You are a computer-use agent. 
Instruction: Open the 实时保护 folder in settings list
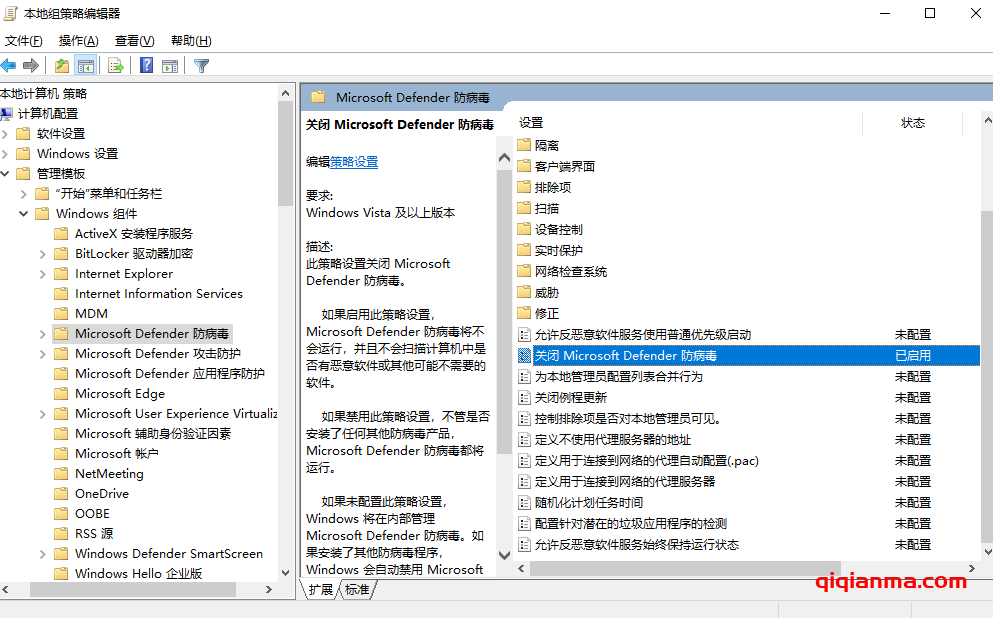click(558, 251)
